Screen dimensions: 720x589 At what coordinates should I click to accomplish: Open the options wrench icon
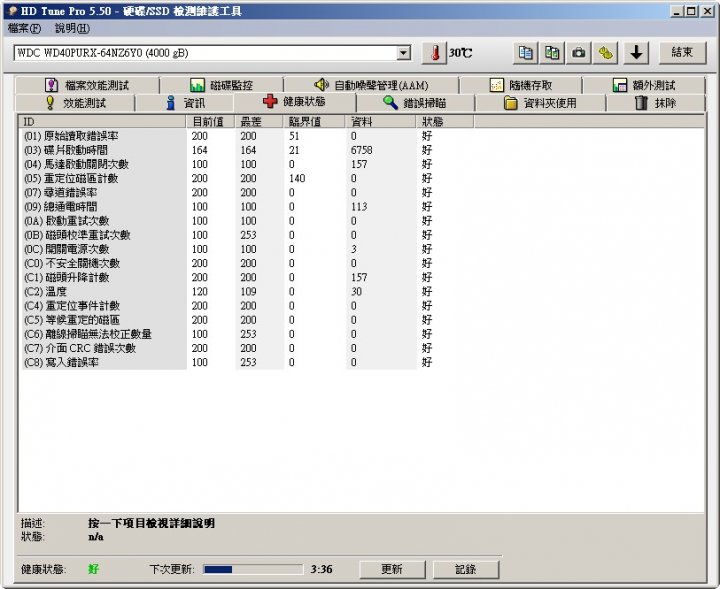pos(605,53)
